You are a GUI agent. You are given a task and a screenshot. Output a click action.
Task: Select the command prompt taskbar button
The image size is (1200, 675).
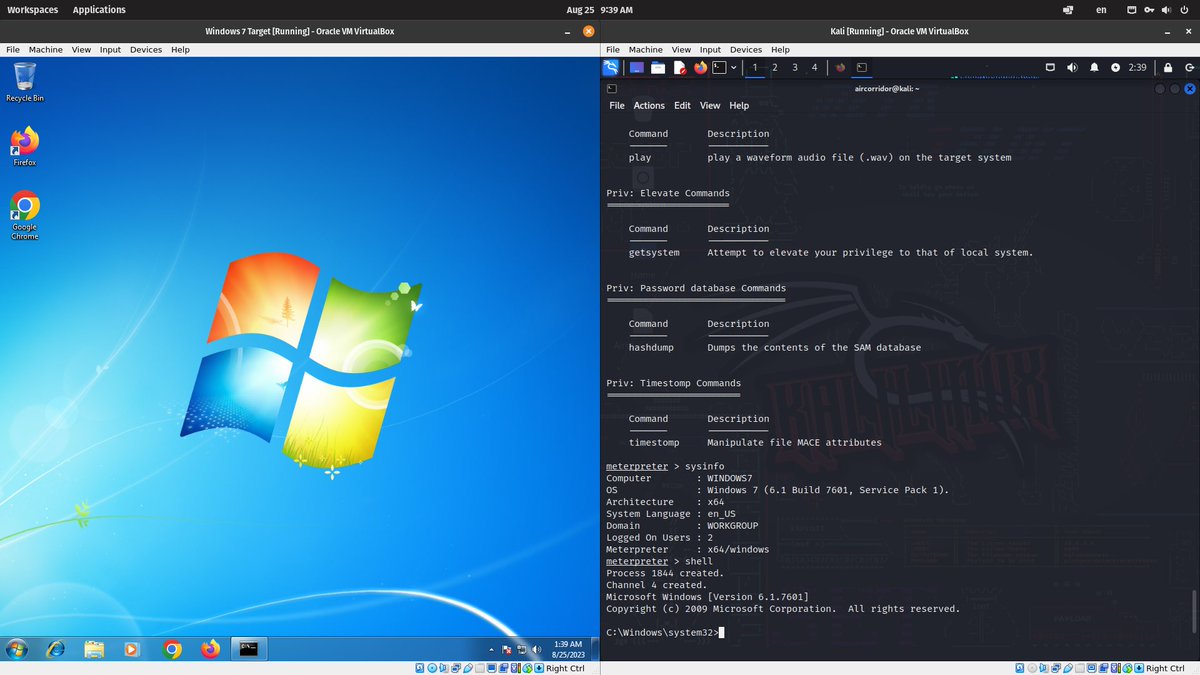249,649
